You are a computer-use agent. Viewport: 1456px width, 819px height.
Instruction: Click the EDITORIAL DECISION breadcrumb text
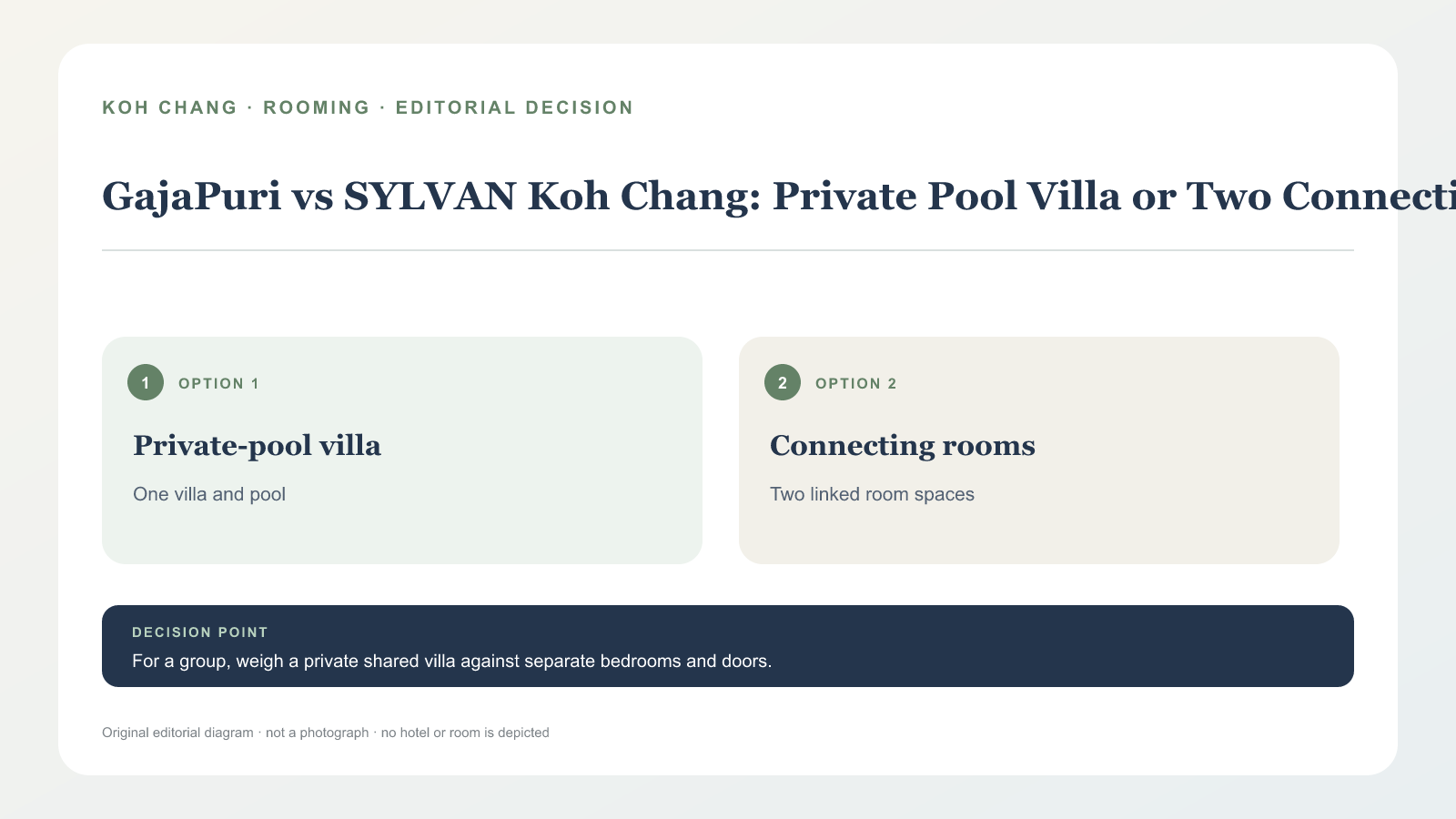click(x=514, y=107)
